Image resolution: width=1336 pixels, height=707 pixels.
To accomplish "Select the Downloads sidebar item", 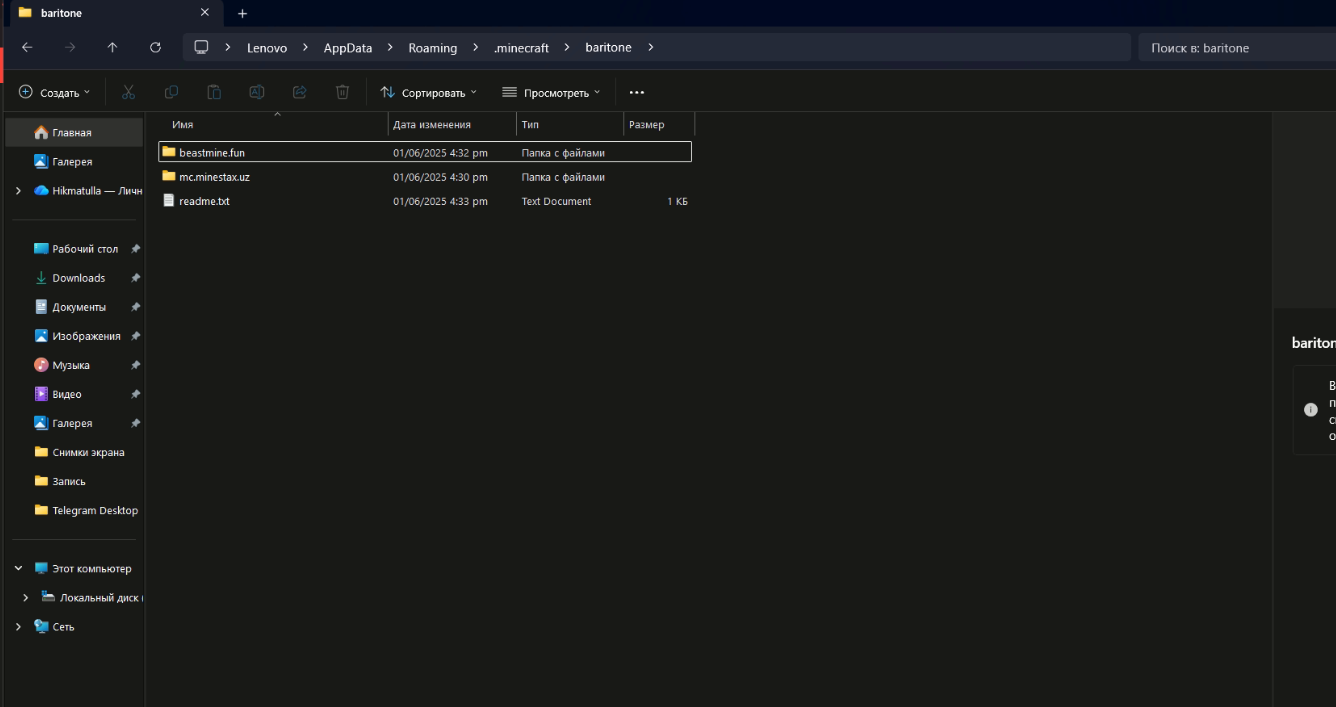I will pos(78,278).
